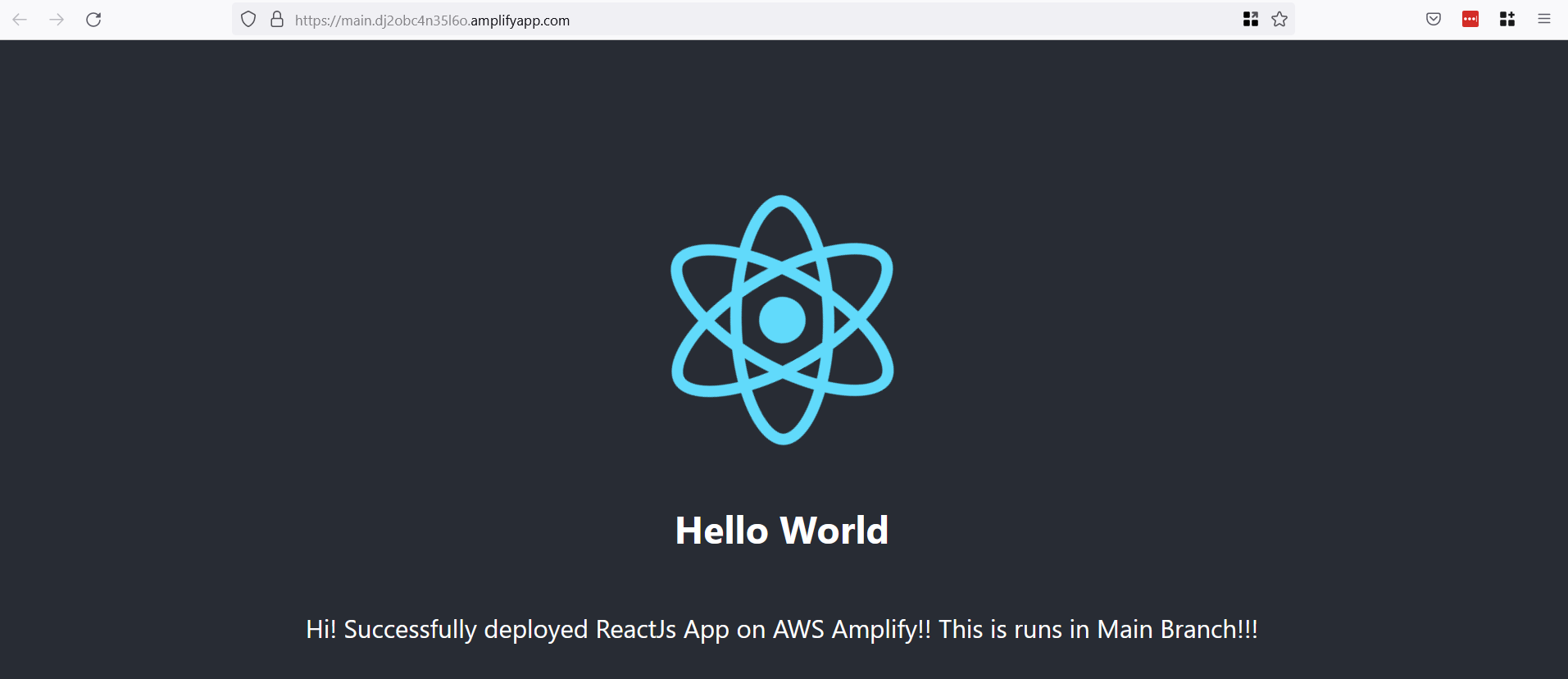Go forward to the next page

click(57, 20)
